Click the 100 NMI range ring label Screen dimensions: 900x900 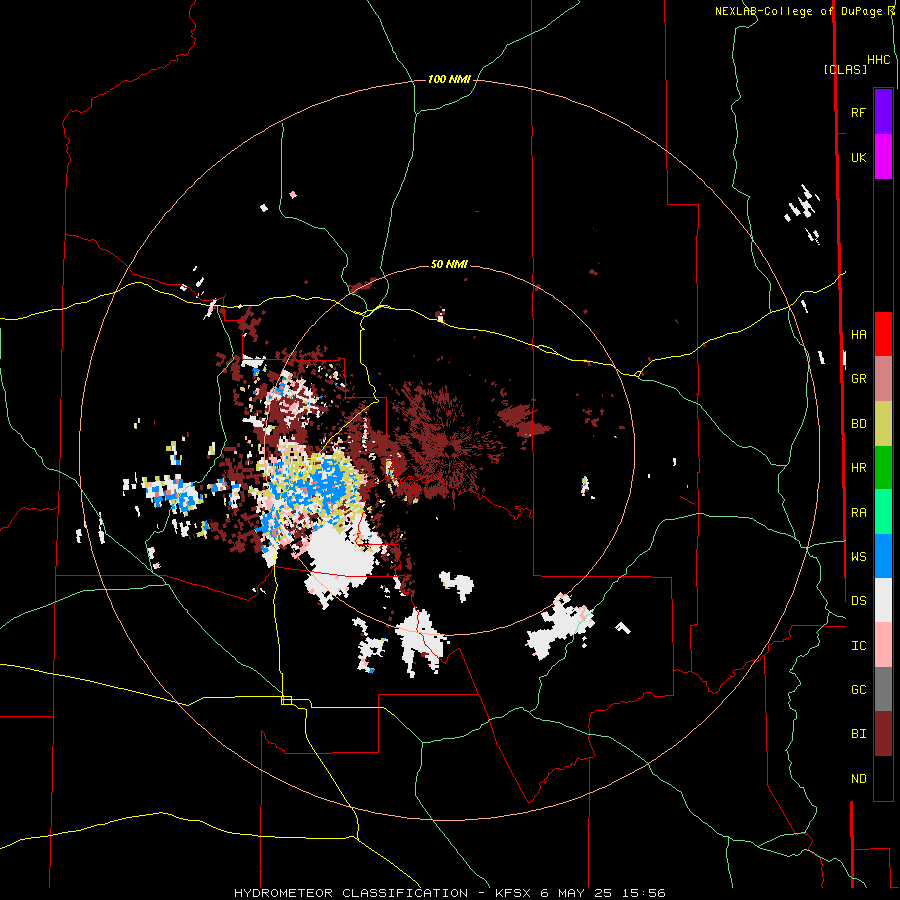(449, 79)
